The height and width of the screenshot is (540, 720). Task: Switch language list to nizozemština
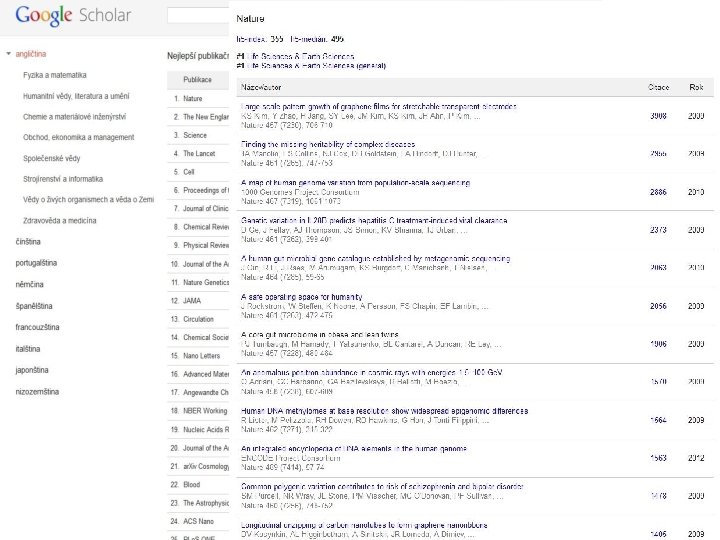pos(37,392)
